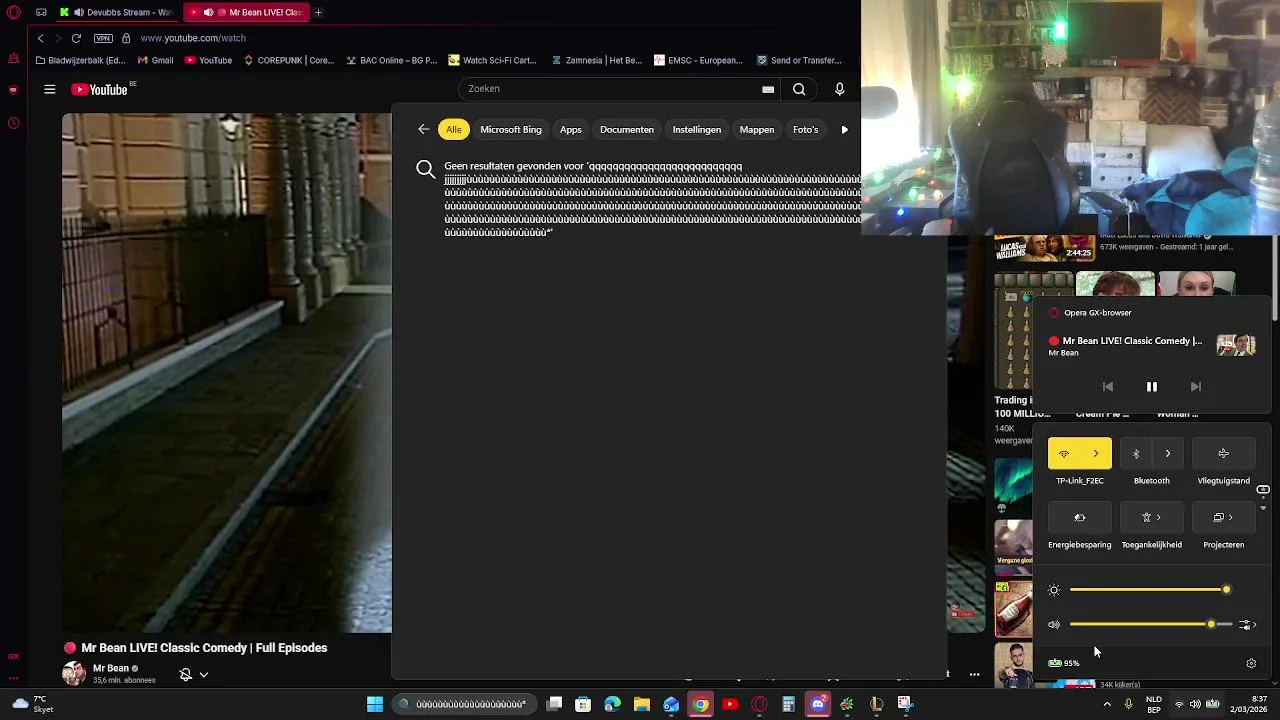This screenshot has height=720, width=1280.
Task: Go to YouTube home via logo
Action: tap(100, 89)
